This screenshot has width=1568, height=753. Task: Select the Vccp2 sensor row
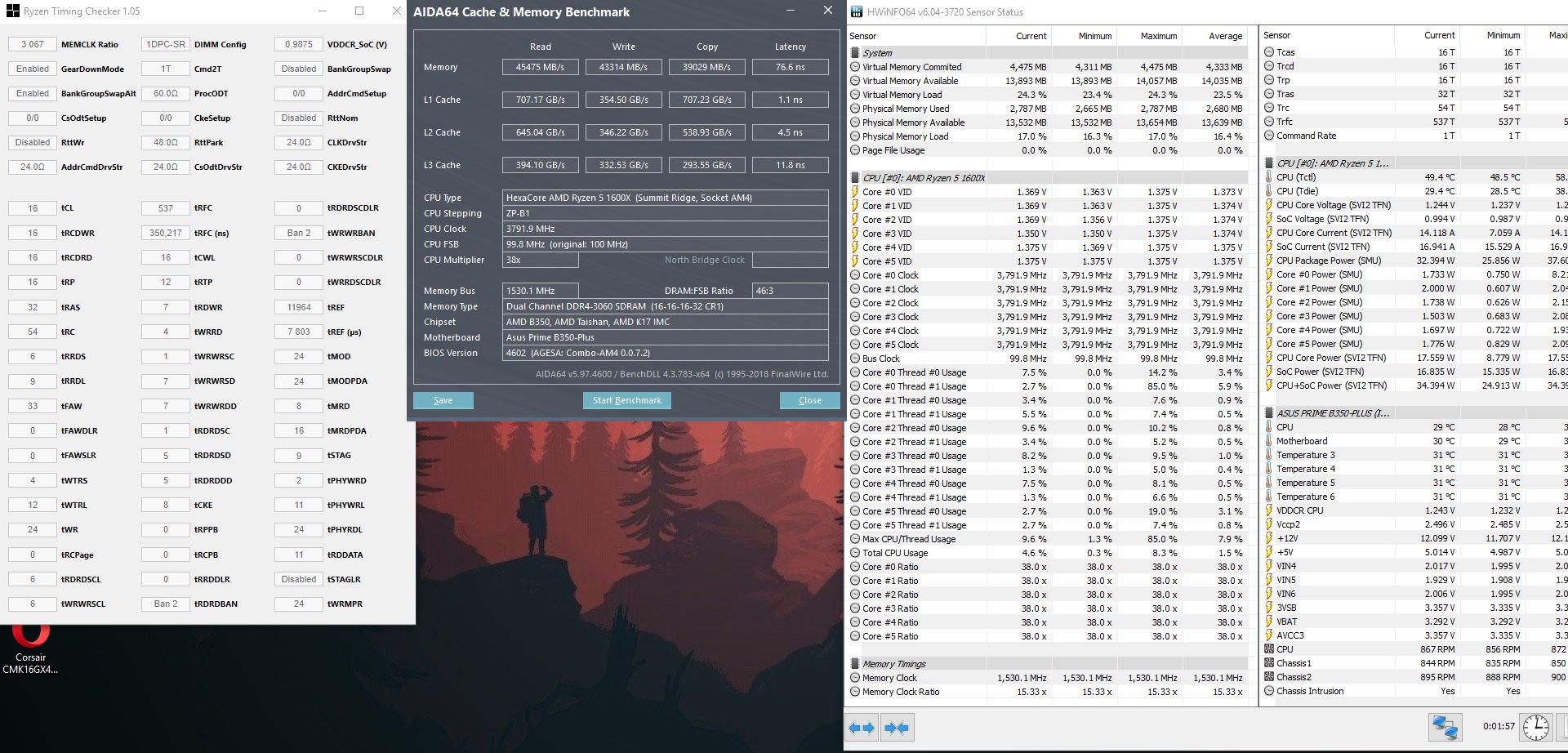[1414, 524]
